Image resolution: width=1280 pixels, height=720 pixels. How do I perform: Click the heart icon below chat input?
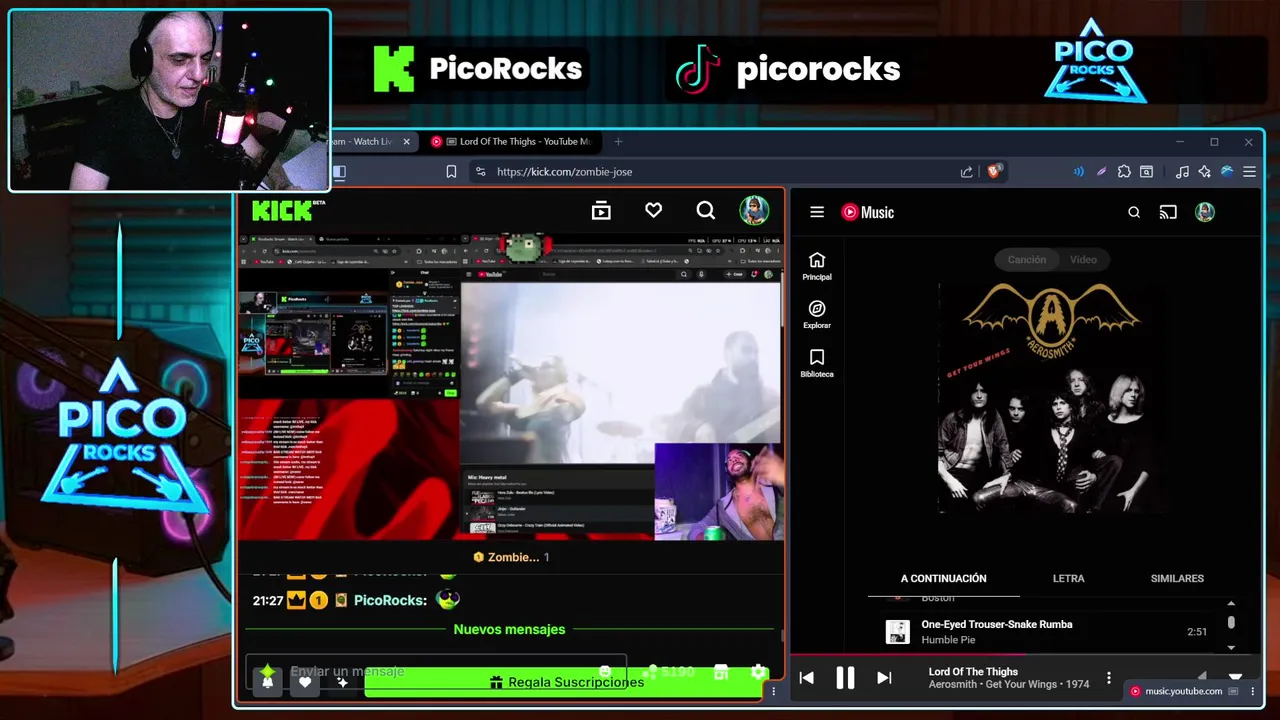305,682
